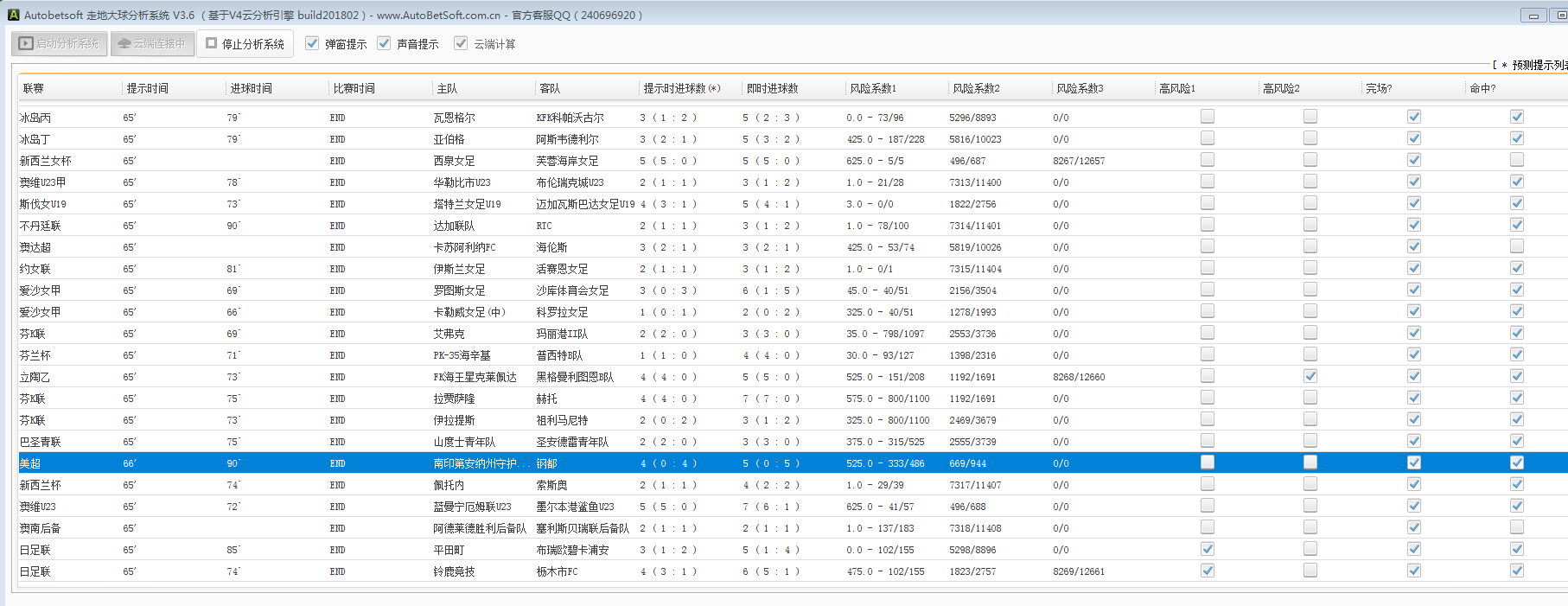Uncheck 高风险1 in the 平田町 match row
The width and height of the screenshot is (1568, 606).
point(1208,549)
